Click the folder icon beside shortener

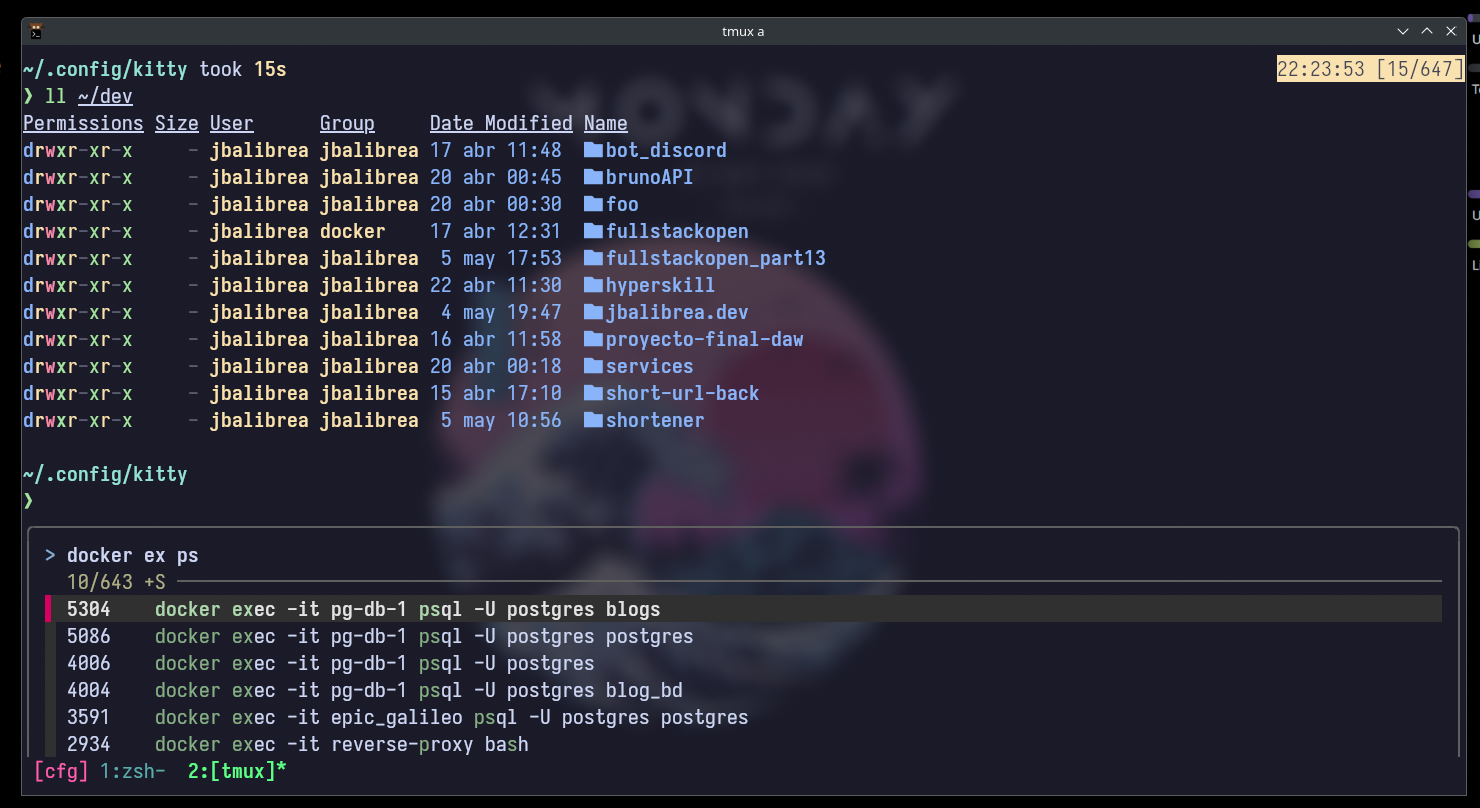click(x=593, y=420)
